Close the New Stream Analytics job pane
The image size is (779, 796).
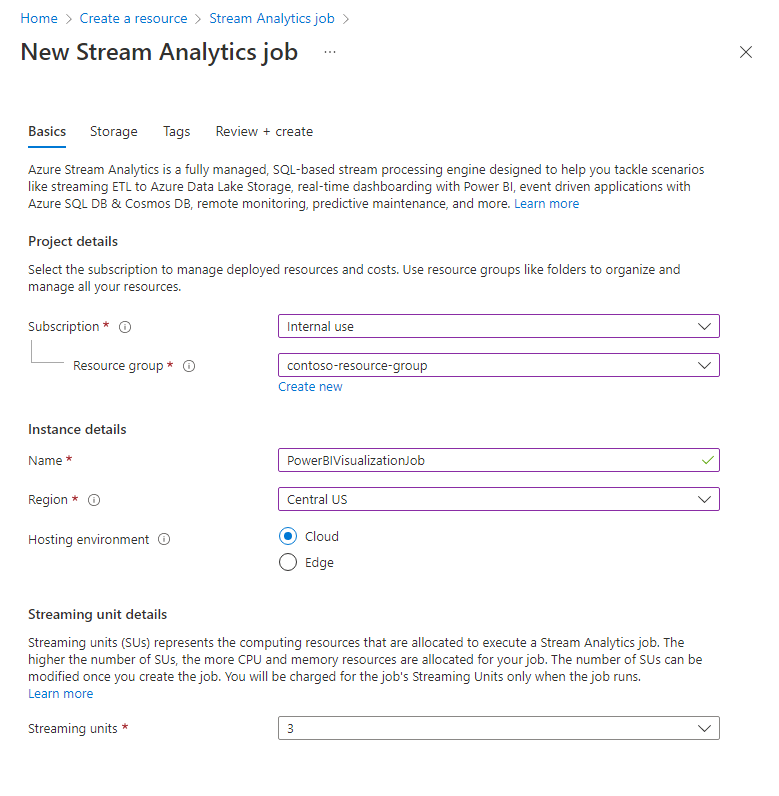(745, 52)
